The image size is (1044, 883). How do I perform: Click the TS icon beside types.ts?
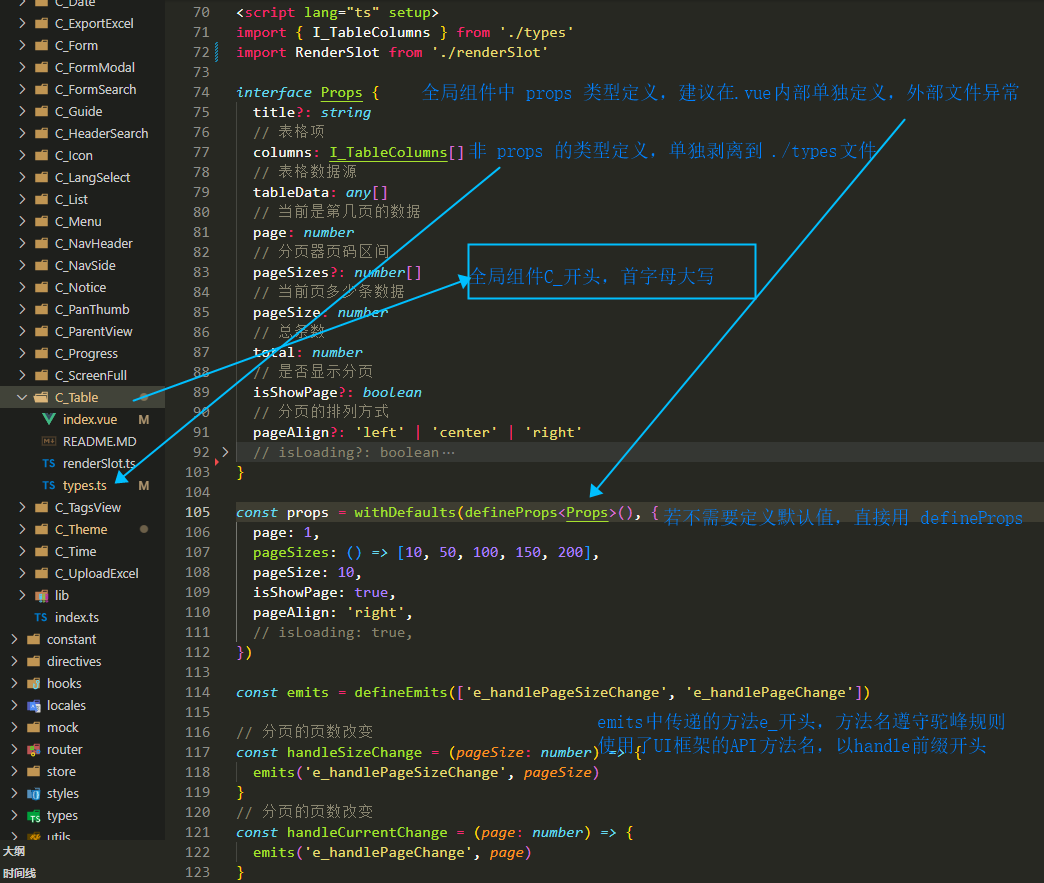click(49, 485)
